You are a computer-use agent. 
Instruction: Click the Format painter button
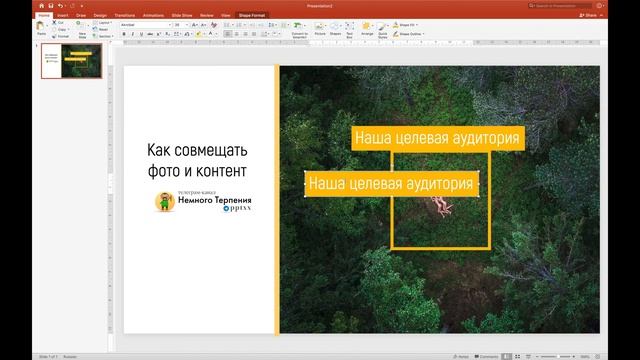(60, 36)
